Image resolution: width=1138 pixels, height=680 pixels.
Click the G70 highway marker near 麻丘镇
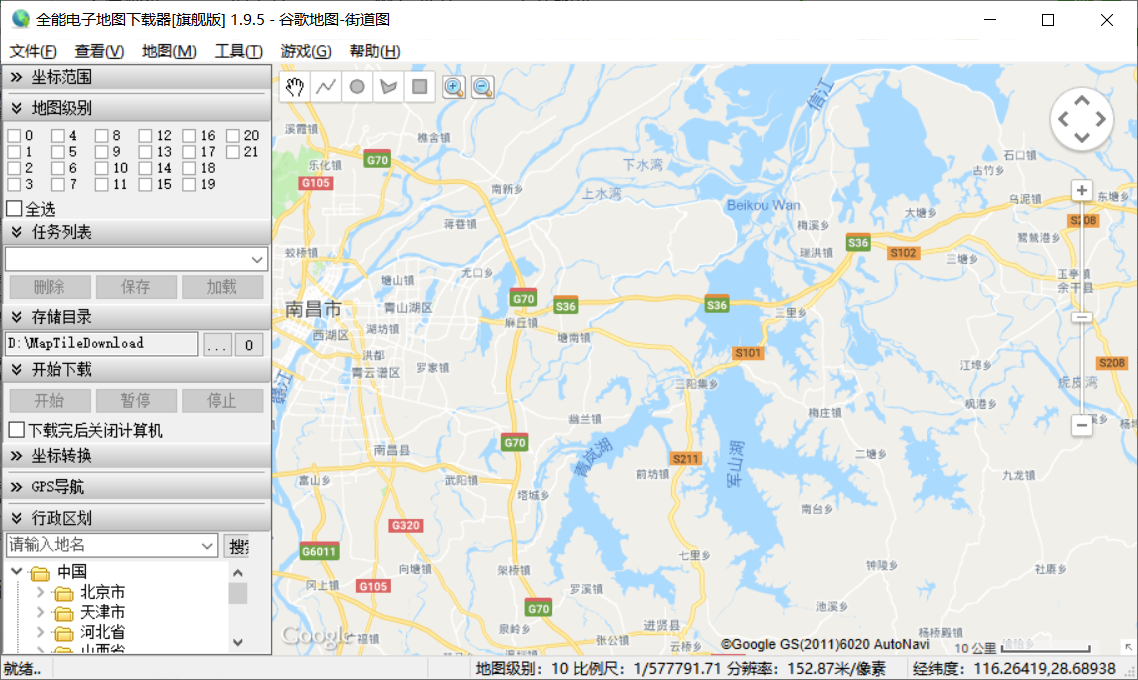(x=523, y=298)
